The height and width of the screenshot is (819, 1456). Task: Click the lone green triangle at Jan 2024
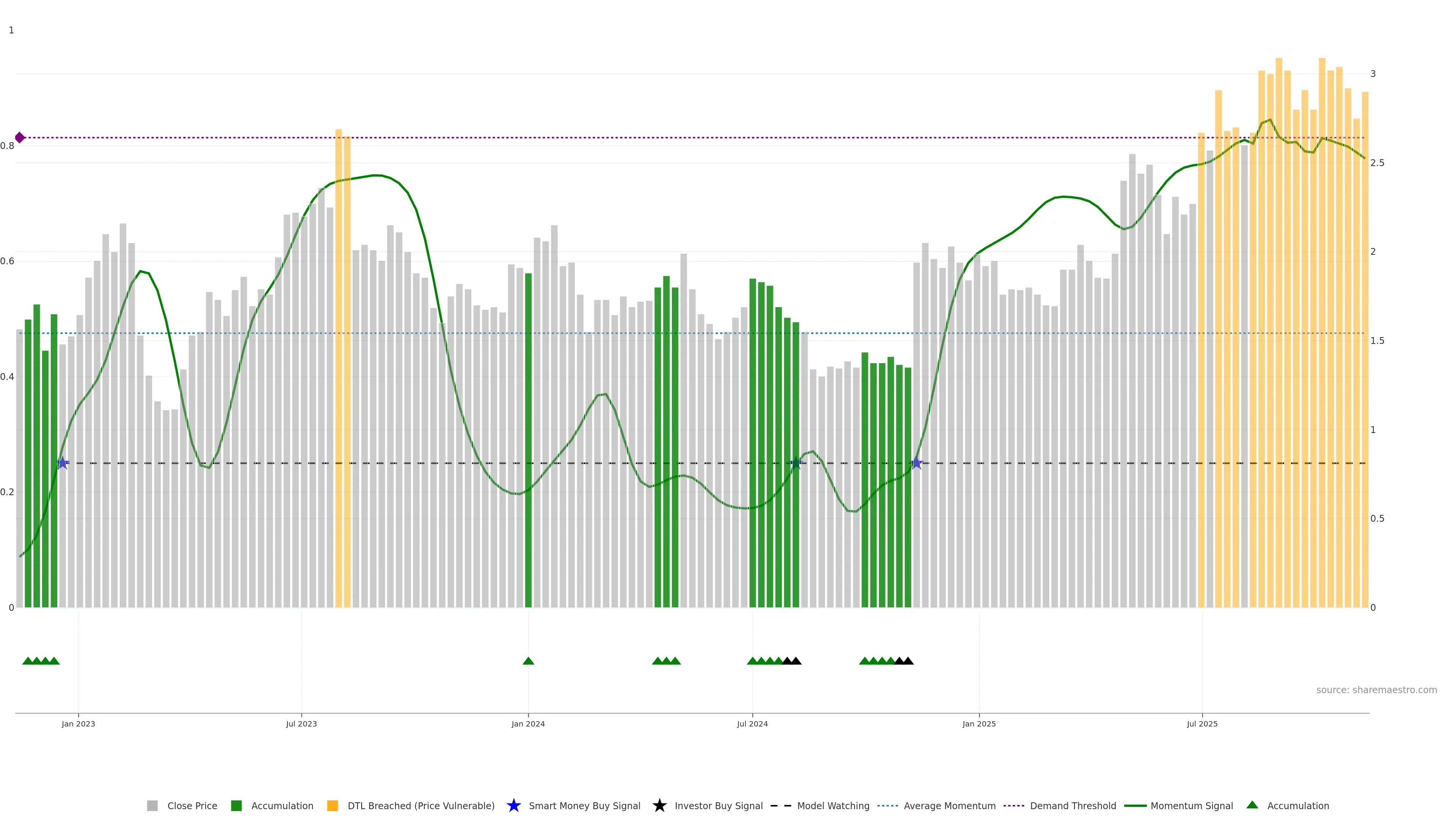point(529,661)
